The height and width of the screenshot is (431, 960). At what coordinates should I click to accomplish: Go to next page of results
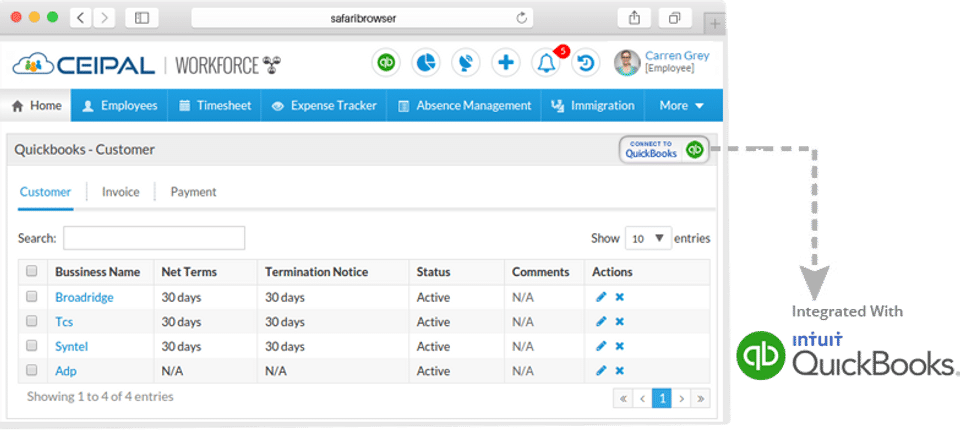pos(681,399)
